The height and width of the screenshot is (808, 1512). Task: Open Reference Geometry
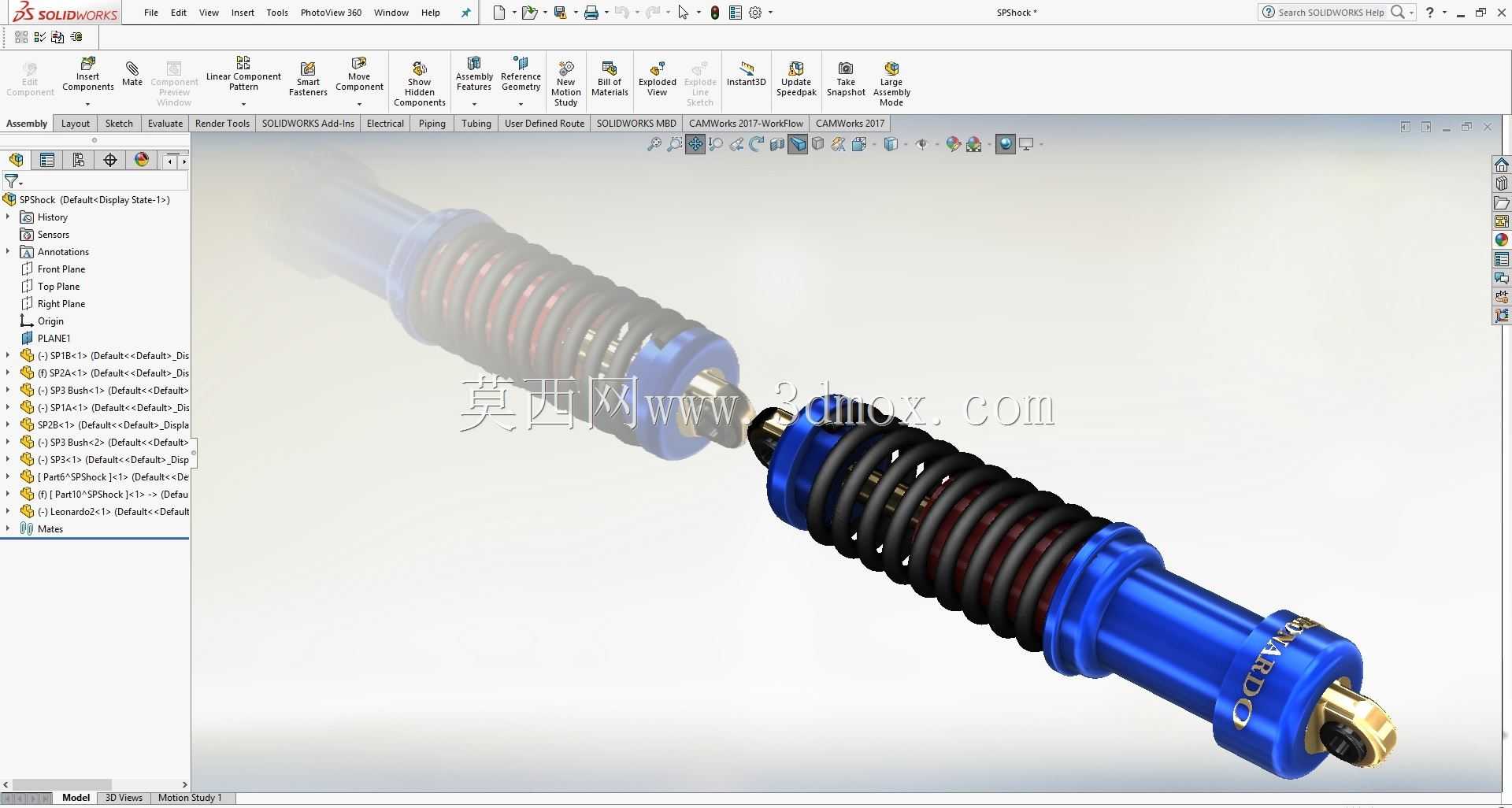pos(521,73)
